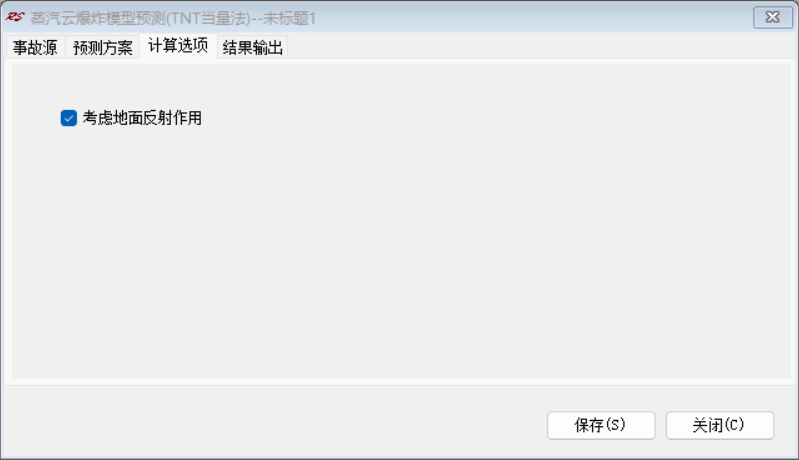This screenshot has width=799, height=460.
Task: Click the blank strip beside 保存(S)
Action: 275,425
